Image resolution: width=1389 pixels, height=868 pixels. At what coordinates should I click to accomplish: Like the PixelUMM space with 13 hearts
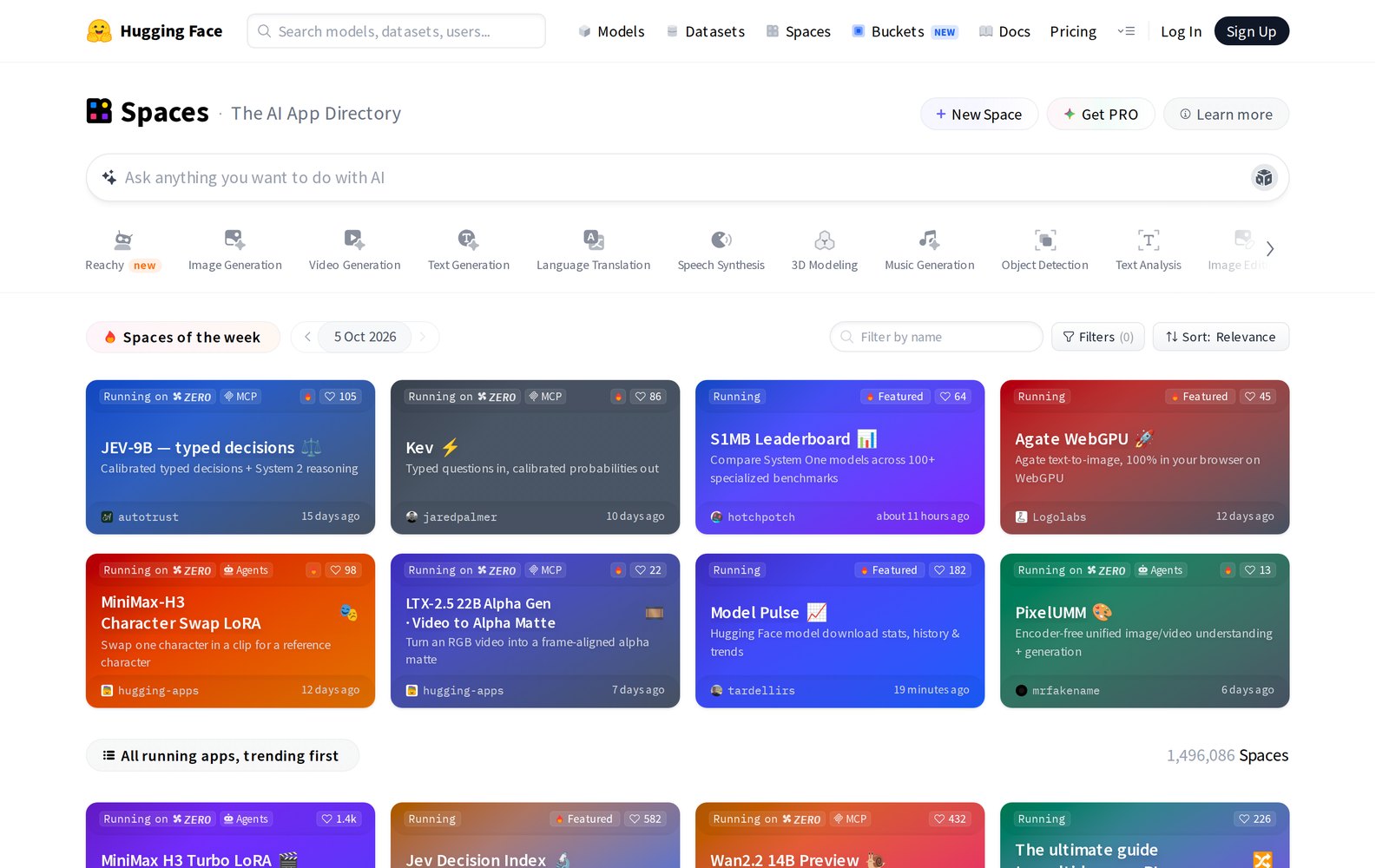pyautogui.click(x=1257, y=570)
